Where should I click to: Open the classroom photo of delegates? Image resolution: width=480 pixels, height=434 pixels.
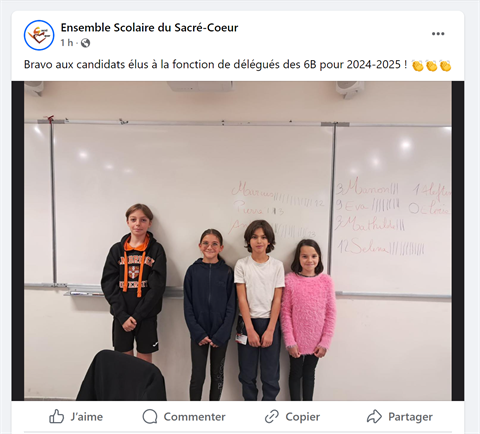click(238, 241)
